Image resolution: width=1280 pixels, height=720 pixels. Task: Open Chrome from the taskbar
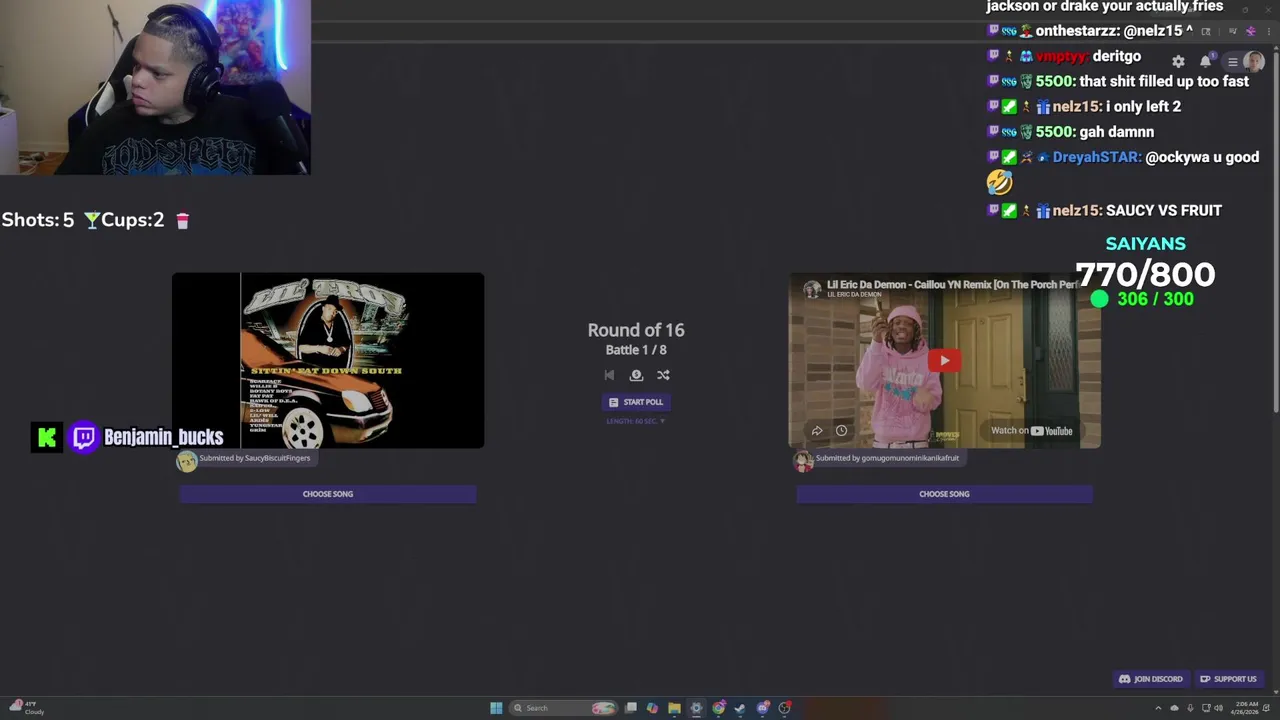pos(718,708)
